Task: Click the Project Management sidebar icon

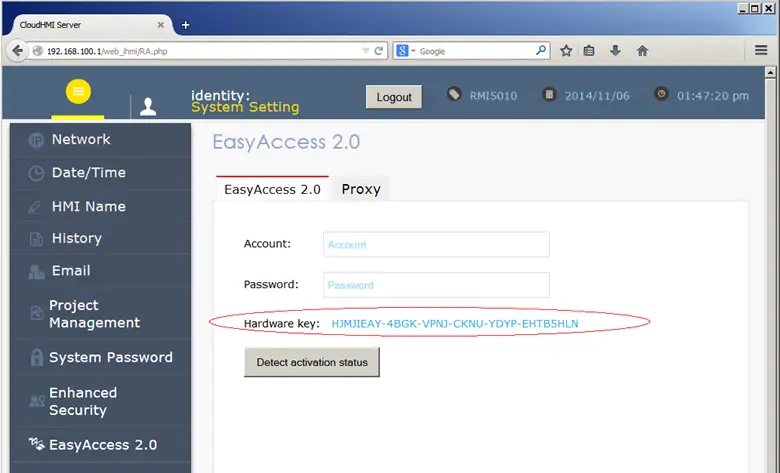Action: click(x=36, y=313)
